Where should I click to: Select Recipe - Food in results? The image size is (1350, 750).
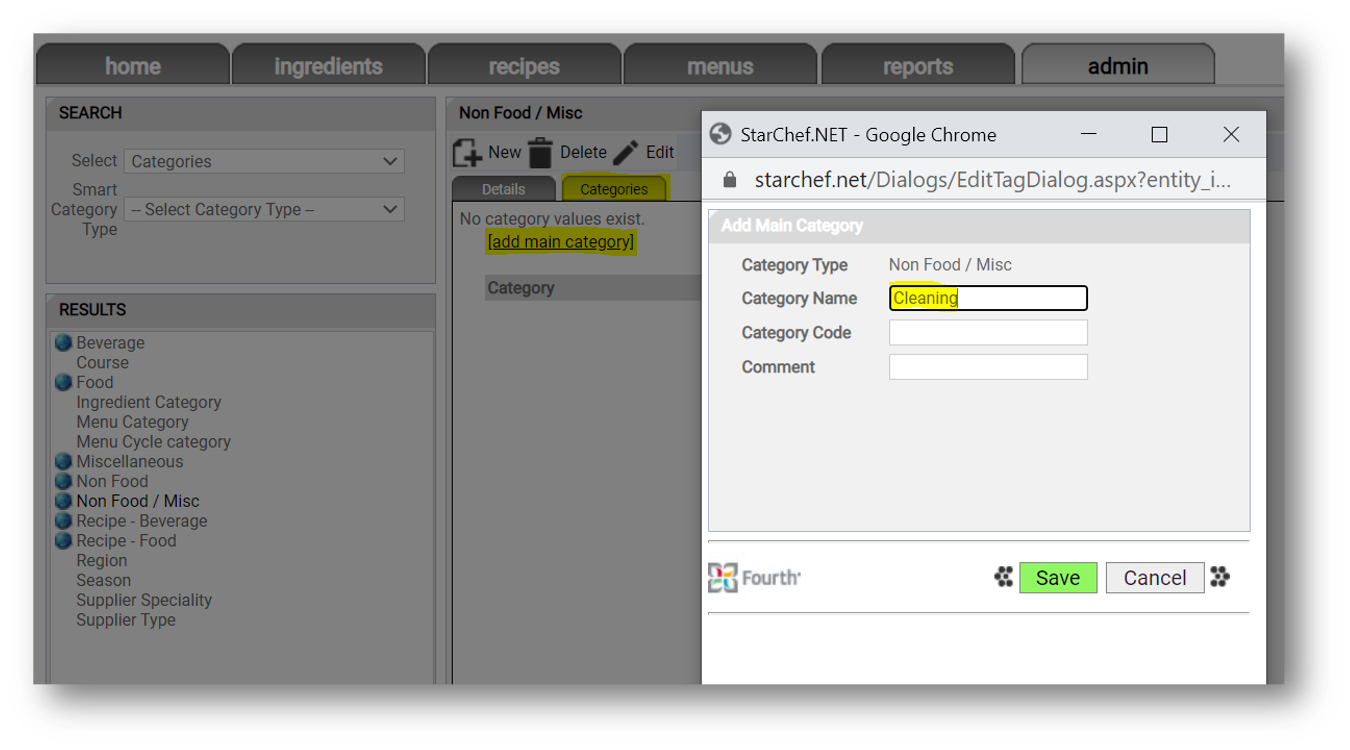coord(126,540)
